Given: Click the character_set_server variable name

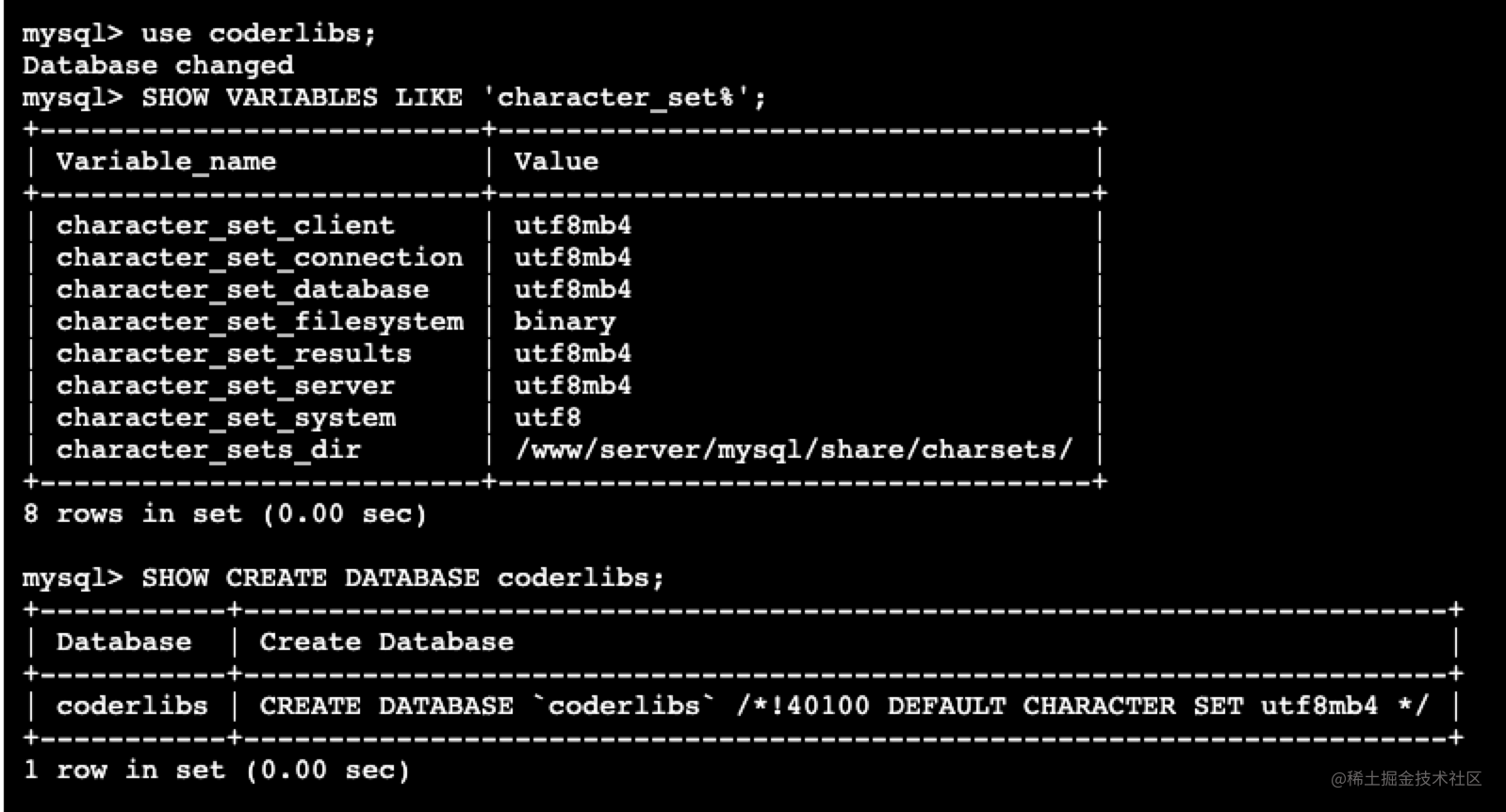Looking at the screenshot, I should pos(225,386).
